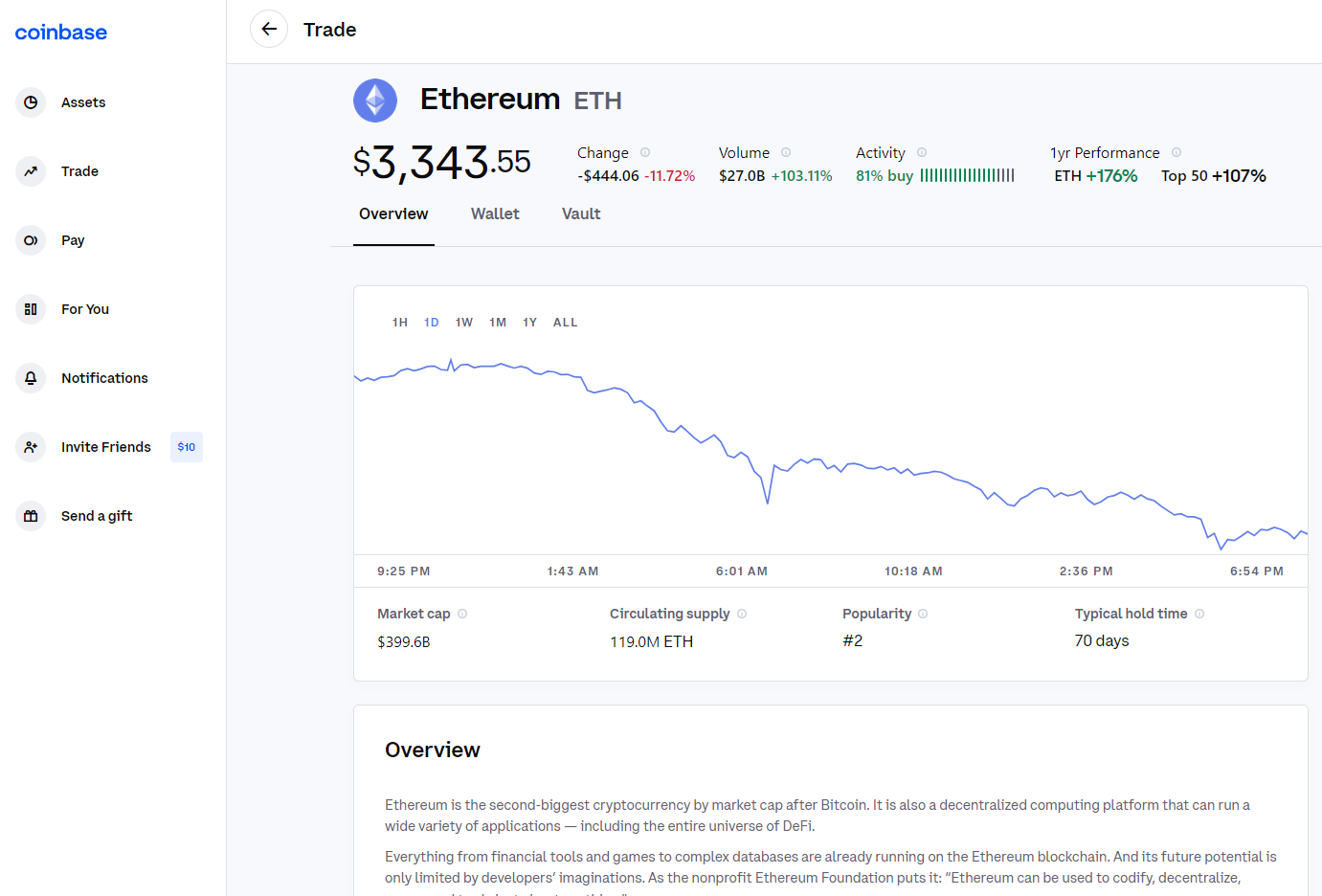Click the -$444.06 change amount
Viewport: 1322px width, 896px height.
608,176
